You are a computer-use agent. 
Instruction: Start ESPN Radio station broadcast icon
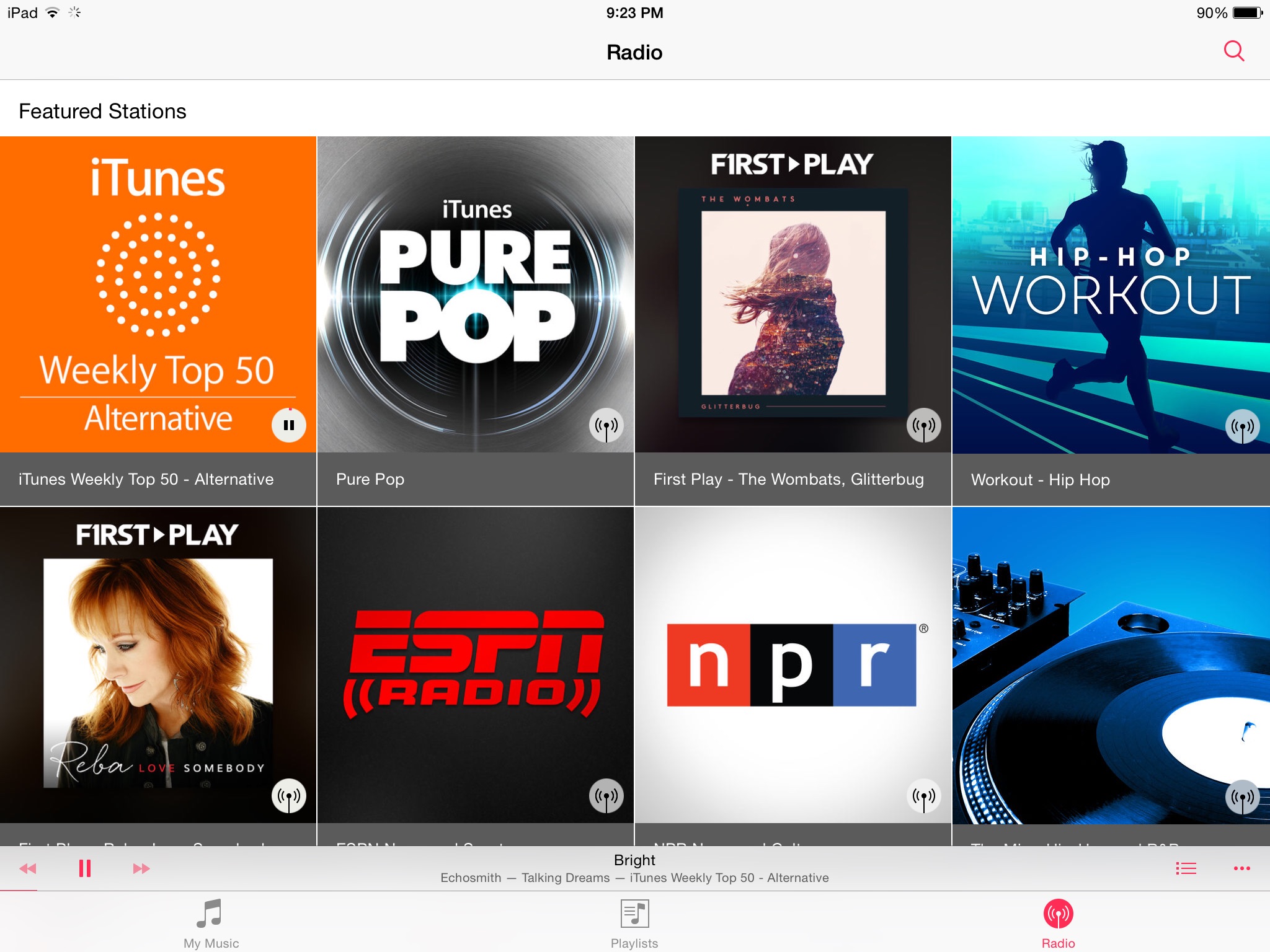point(606,796)
